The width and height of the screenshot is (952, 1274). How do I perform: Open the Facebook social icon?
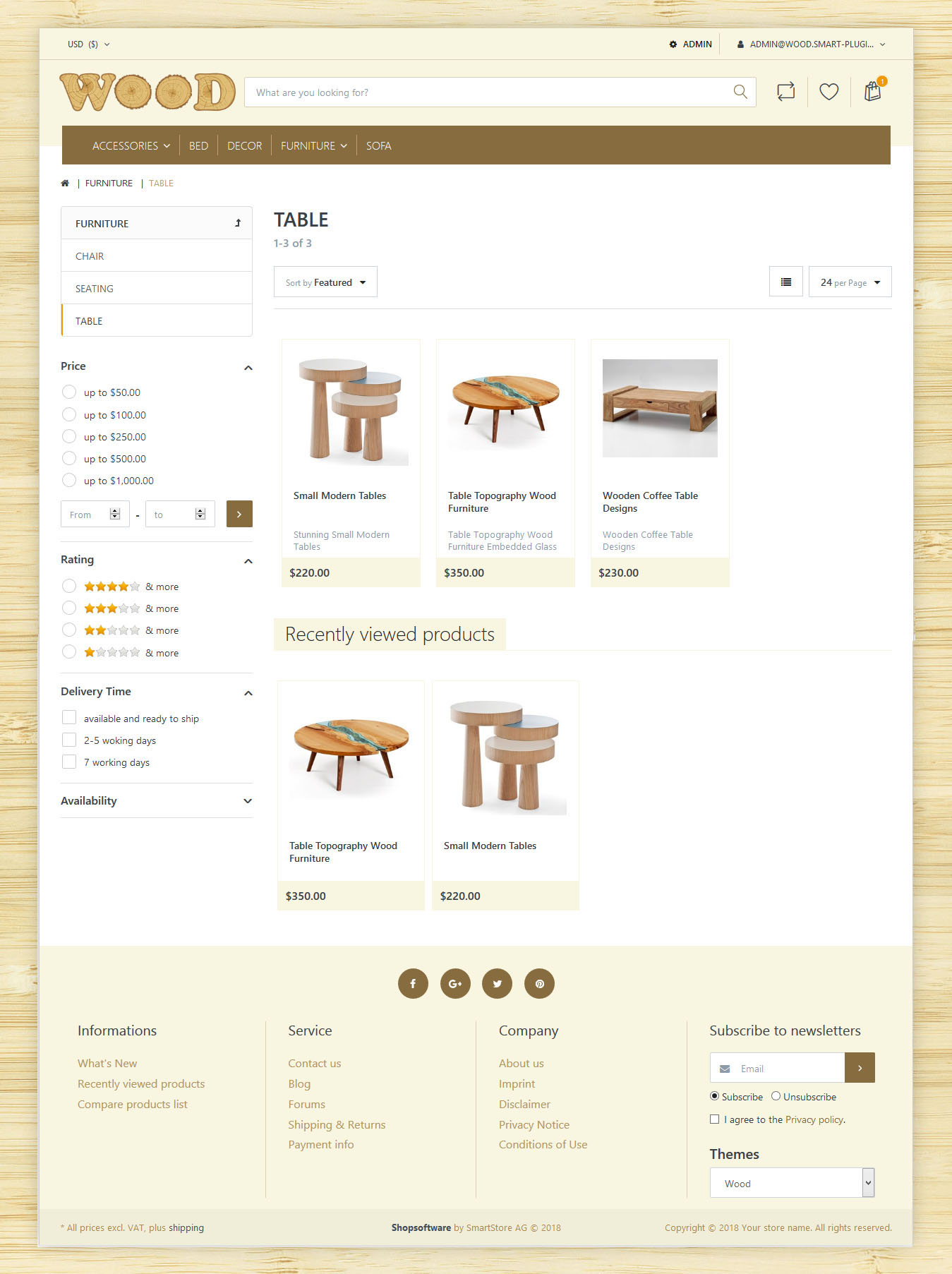[413, 983]
